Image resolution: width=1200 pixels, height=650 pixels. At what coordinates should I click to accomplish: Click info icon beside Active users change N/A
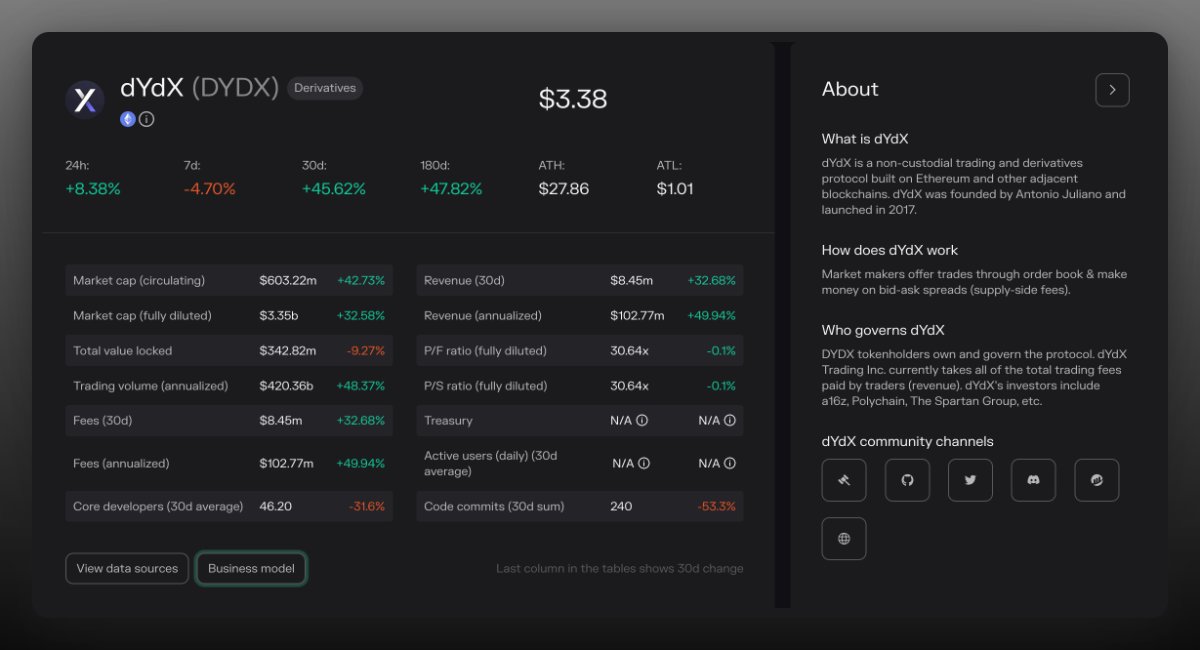[730, 463]
